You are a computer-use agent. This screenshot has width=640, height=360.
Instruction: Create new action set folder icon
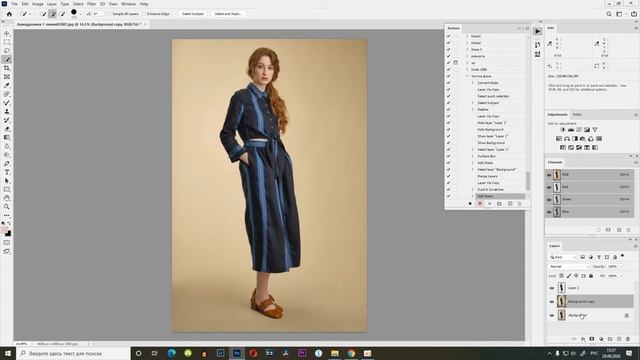pos(499,203)
